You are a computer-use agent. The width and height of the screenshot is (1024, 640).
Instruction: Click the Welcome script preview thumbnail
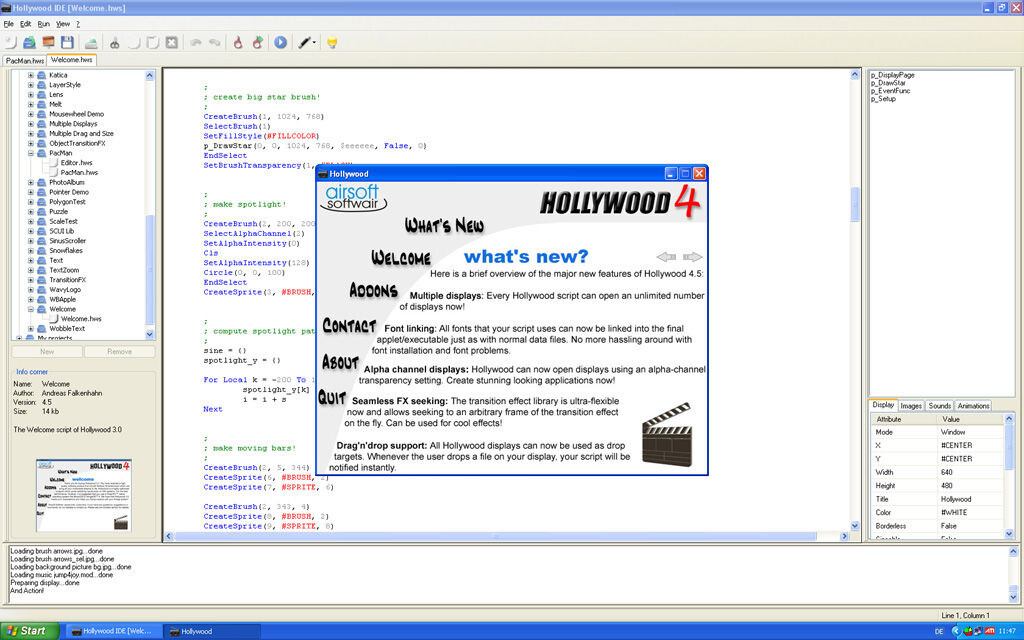click(x=84, y=494)
